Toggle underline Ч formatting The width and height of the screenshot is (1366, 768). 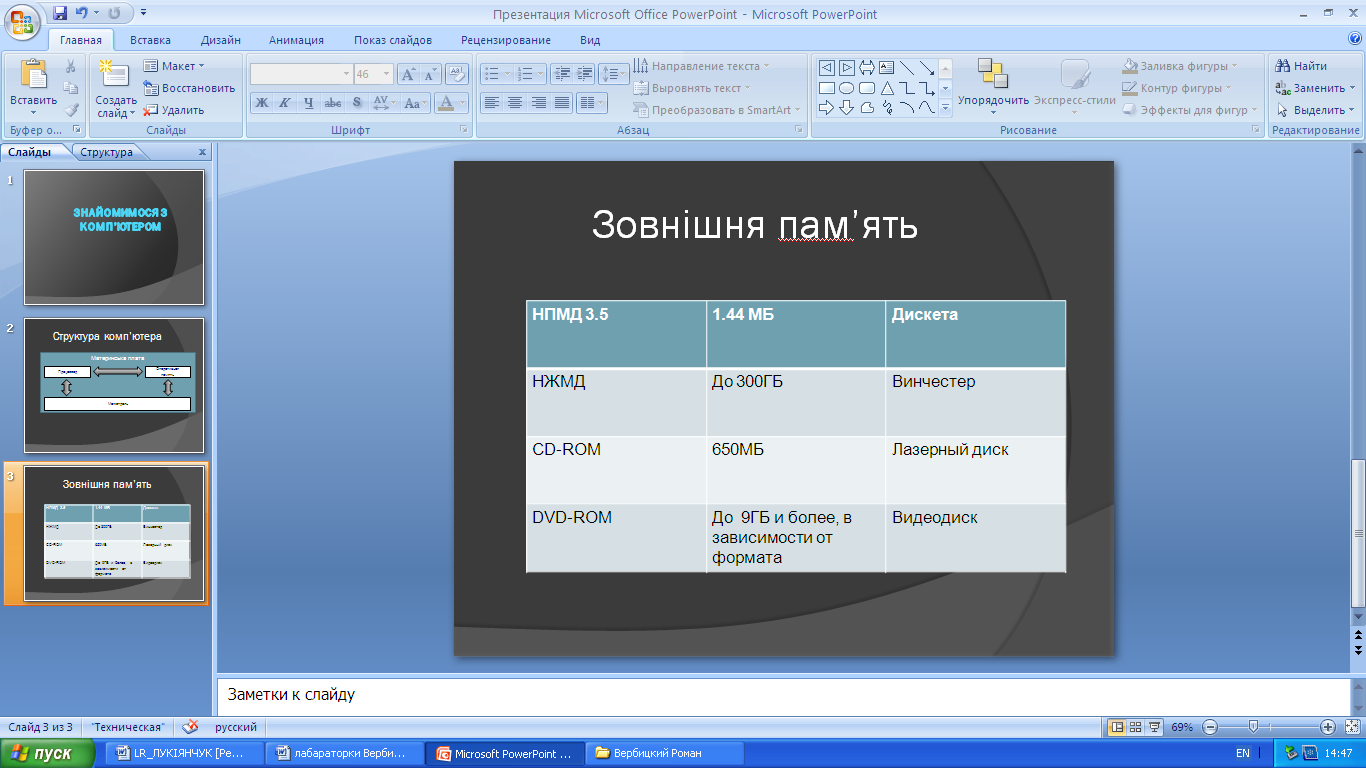point(309,102)
